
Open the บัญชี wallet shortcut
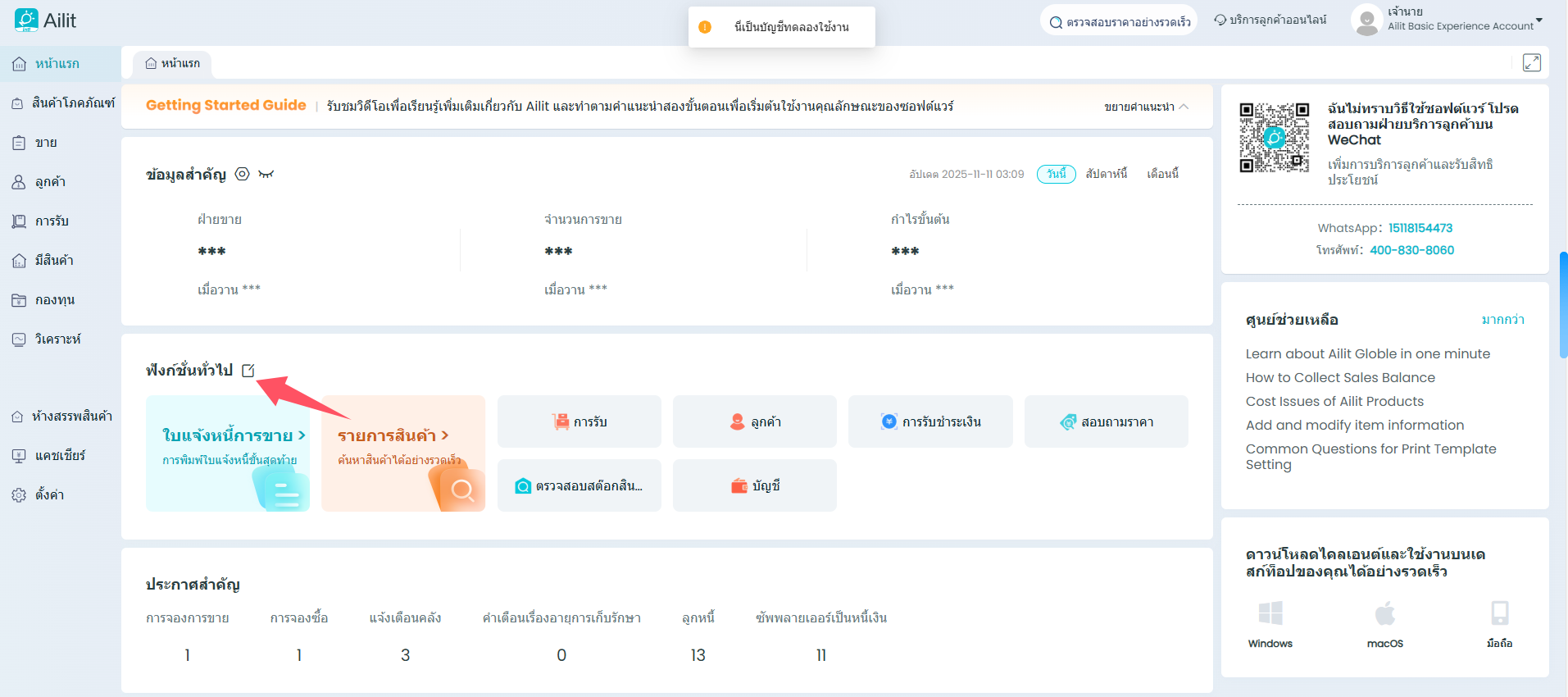click(x=754, y=485)
